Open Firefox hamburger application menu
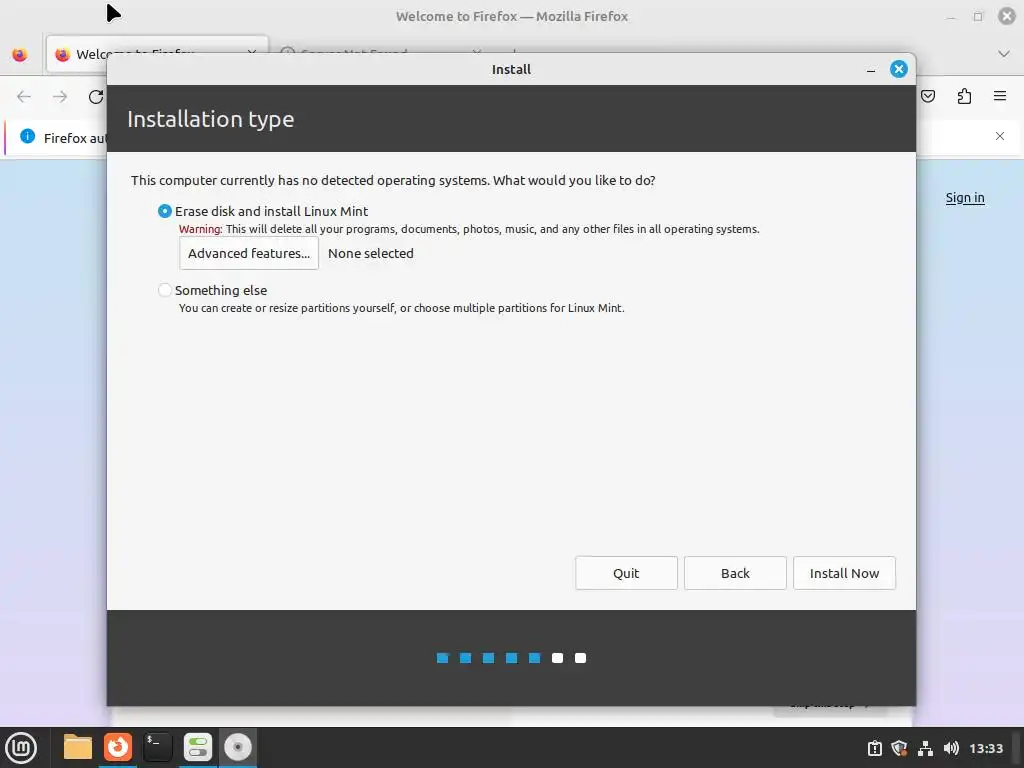The height and width of the screenshot is (768, 1024). coord(1000,97)
